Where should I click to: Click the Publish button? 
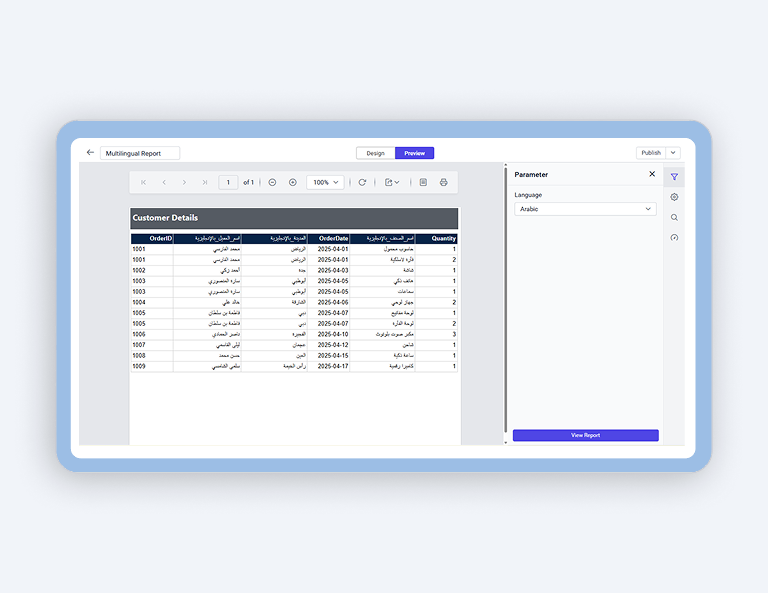[651, 153]
